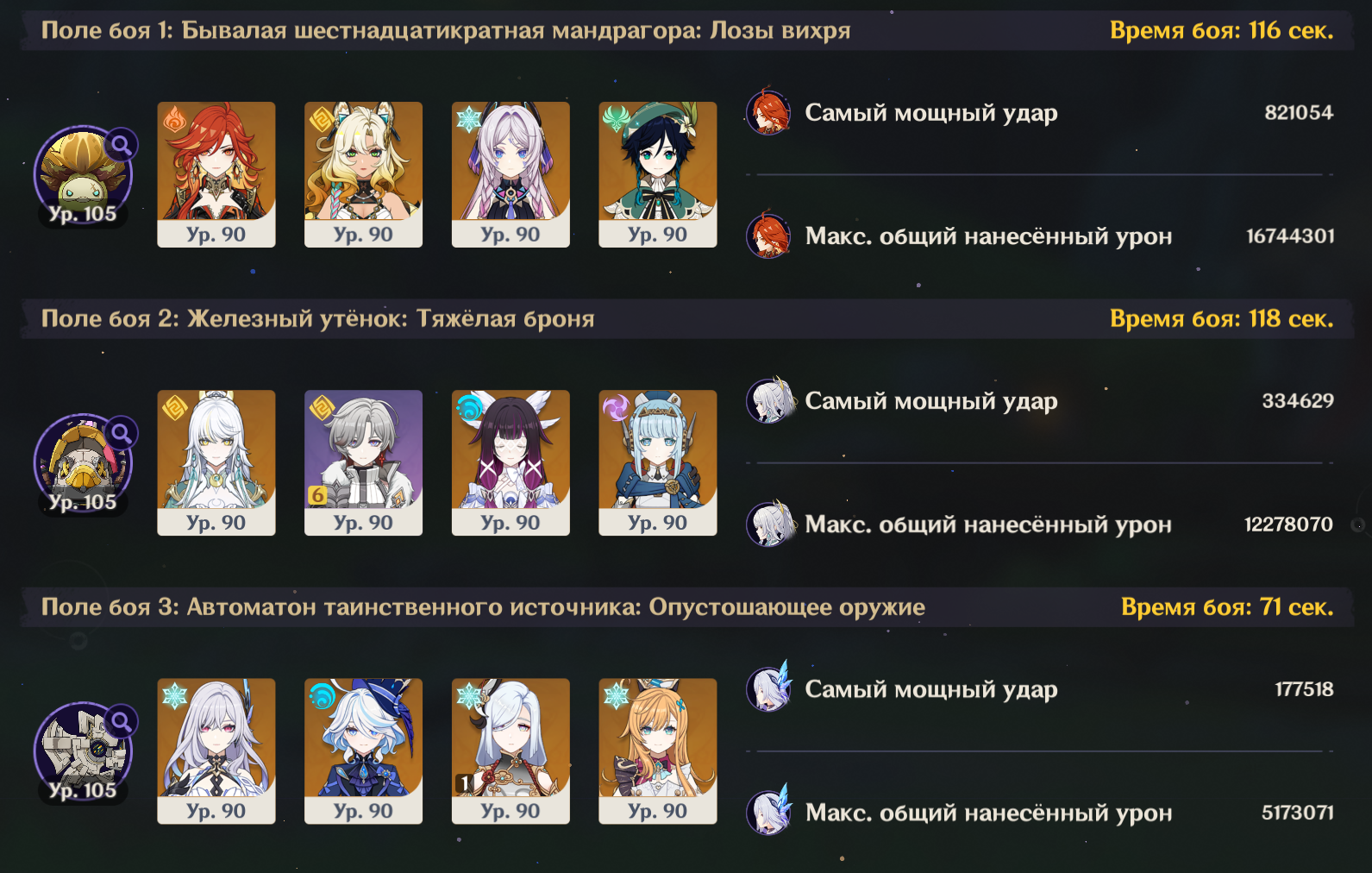Click Cryo avatar beside 177518 strongest hit
Image resolution: width=1372 pixels, height=873 pixels.
click(x=768, y=688)
